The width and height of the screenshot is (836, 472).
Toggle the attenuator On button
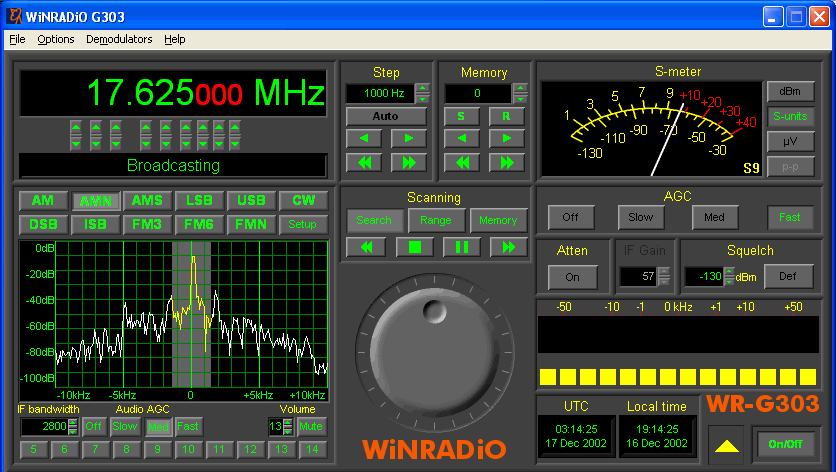click(x=572, y=277)
